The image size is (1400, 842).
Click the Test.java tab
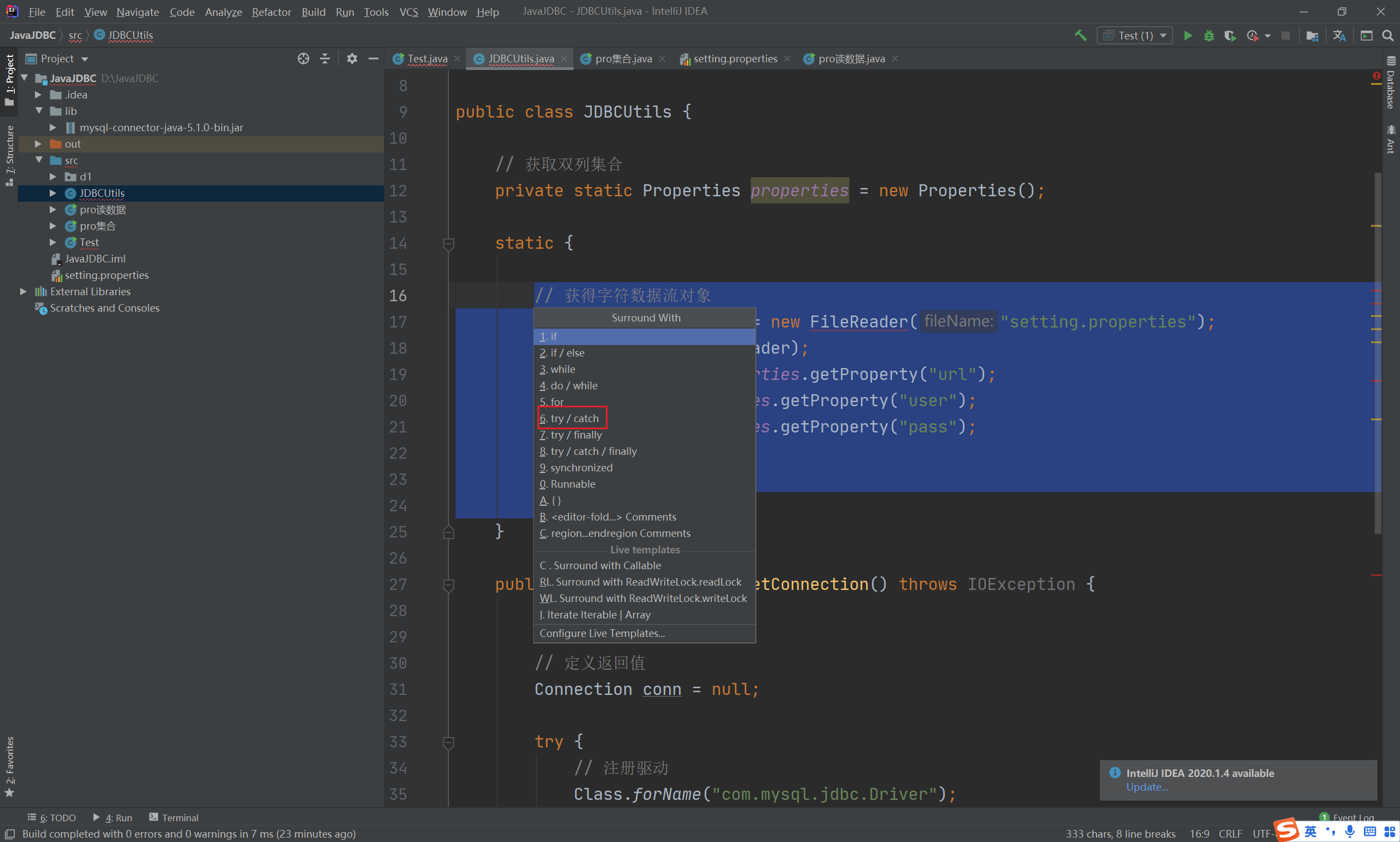(421, 58)
